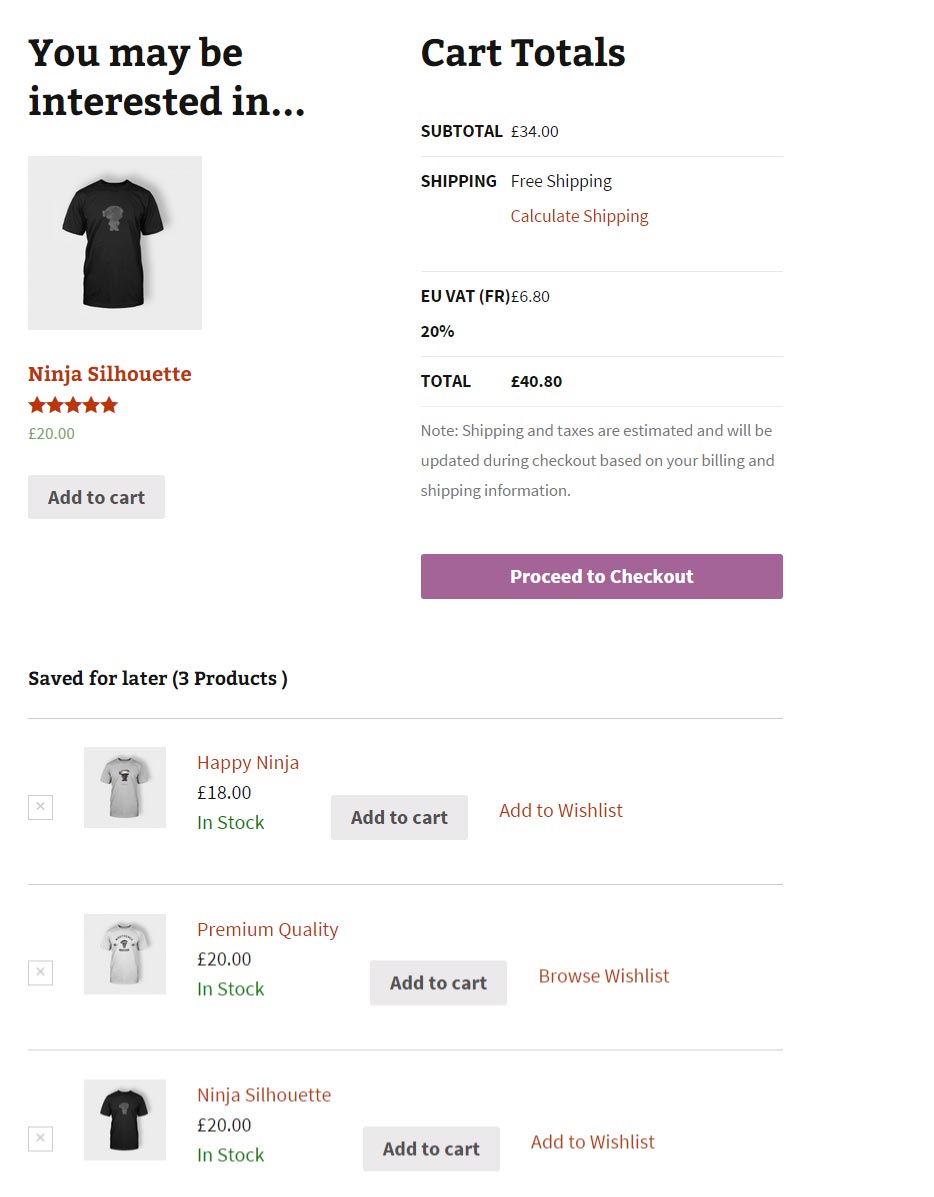The height and width of the screenshot is (1197, 934).
Task: Expand Calculate Shipping options
Action: pos(579,216)
